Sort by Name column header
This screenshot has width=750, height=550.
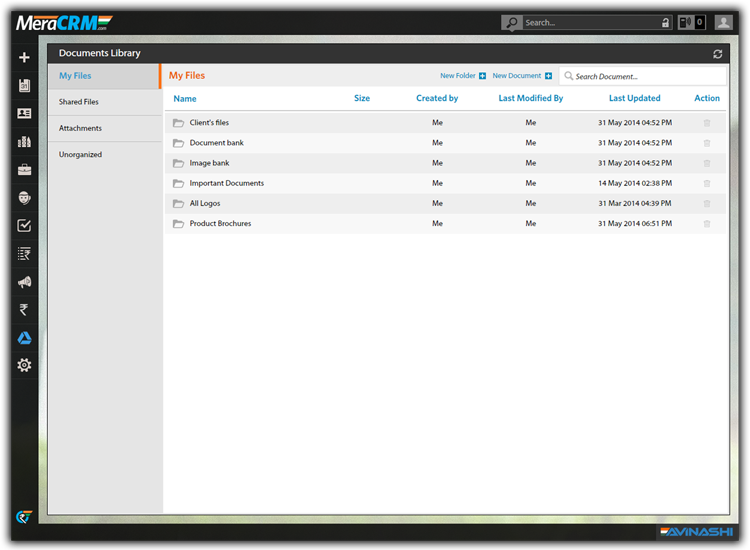click(x=185, y=99)
